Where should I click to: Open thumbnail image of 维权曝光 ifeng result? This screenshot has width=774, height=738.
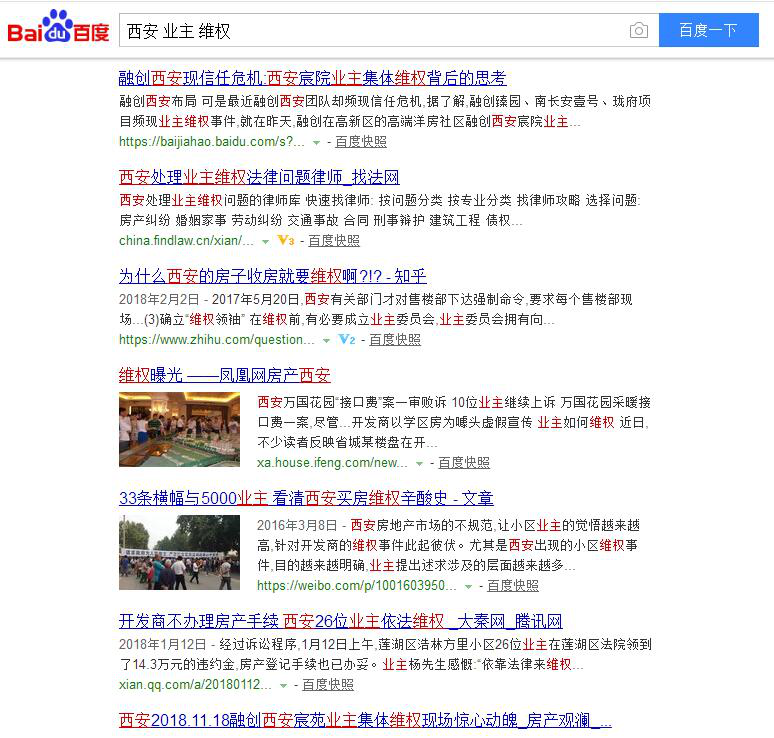[179, 429]
